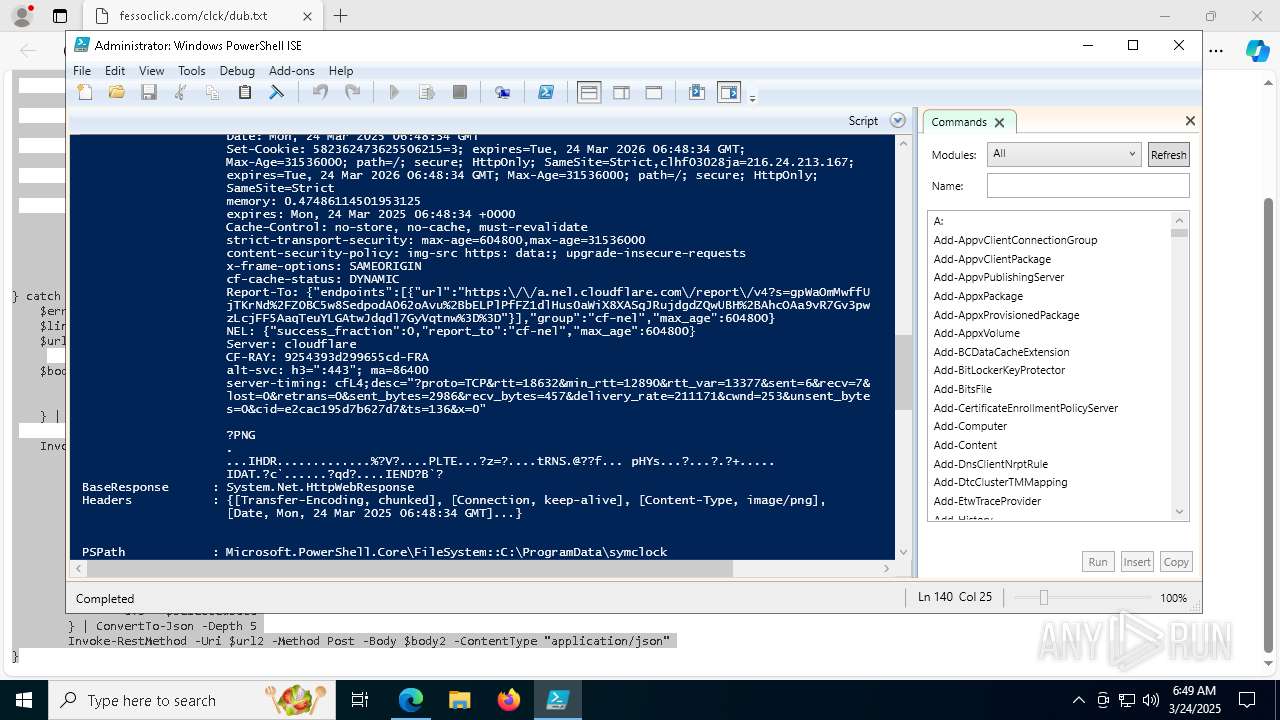Click the Name input field
Viewport: 1280px width, 720px height.
pos(1088,186)
